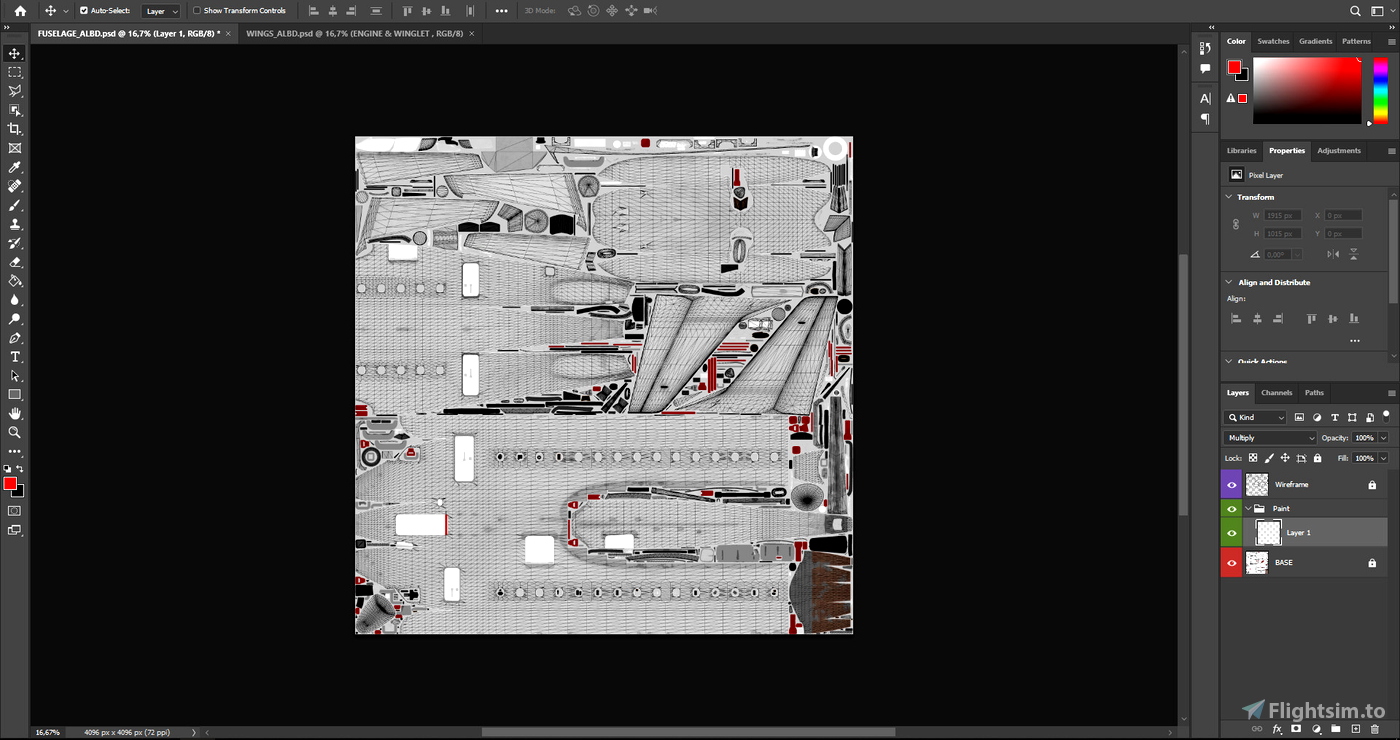The image size is (1400, 740).
Task: Open the Fill slider dropdown arrow
Action: [1384, 458]
